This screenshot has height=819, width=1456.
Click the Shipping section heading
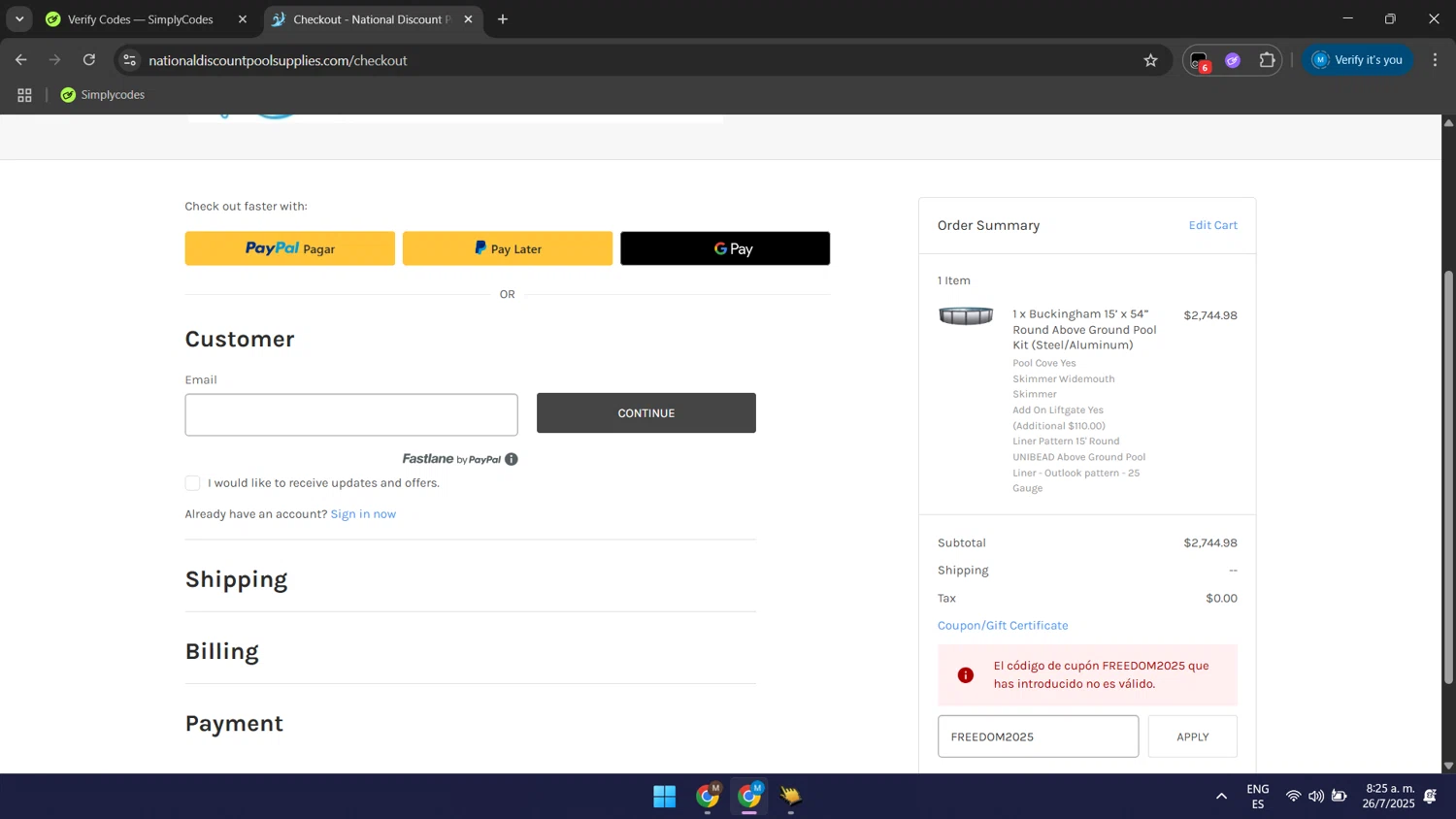[236, 579]
